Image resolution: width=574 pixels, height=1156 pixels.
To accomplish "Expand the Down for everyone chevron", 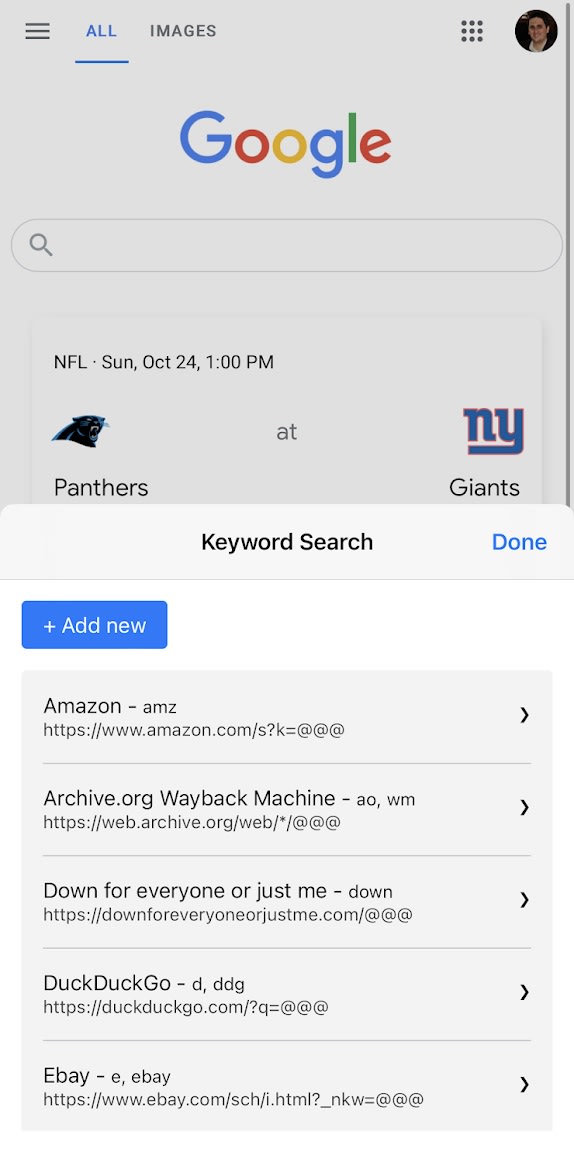I will click(524, 899).
